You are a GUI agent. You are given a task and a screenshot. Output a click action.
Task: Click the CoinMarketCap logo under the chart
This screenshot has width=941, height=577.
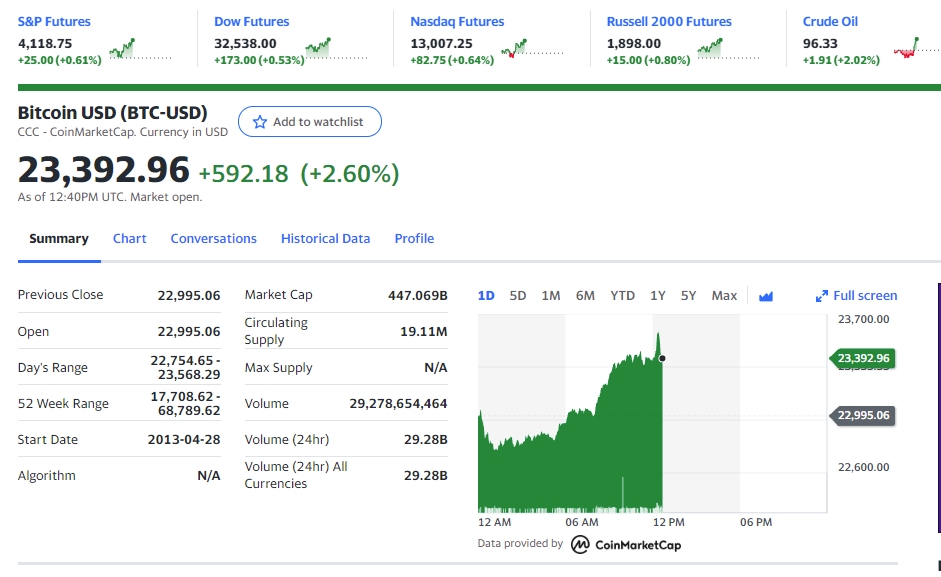pos(626,545)
